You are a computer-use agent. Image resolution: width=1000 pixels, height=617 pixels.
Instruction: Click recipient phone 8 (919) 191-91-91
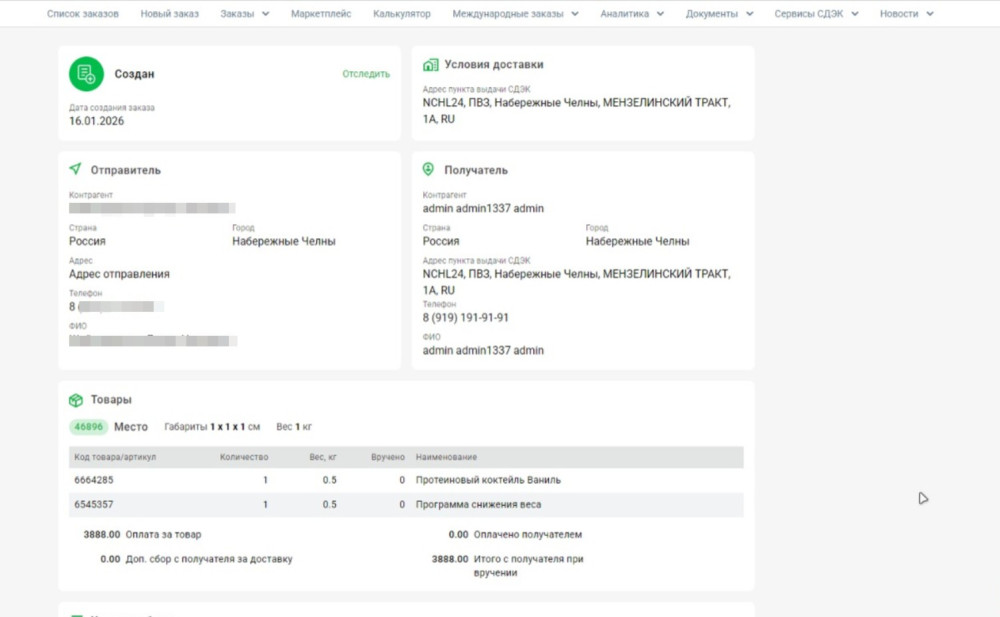coord(466,318)
